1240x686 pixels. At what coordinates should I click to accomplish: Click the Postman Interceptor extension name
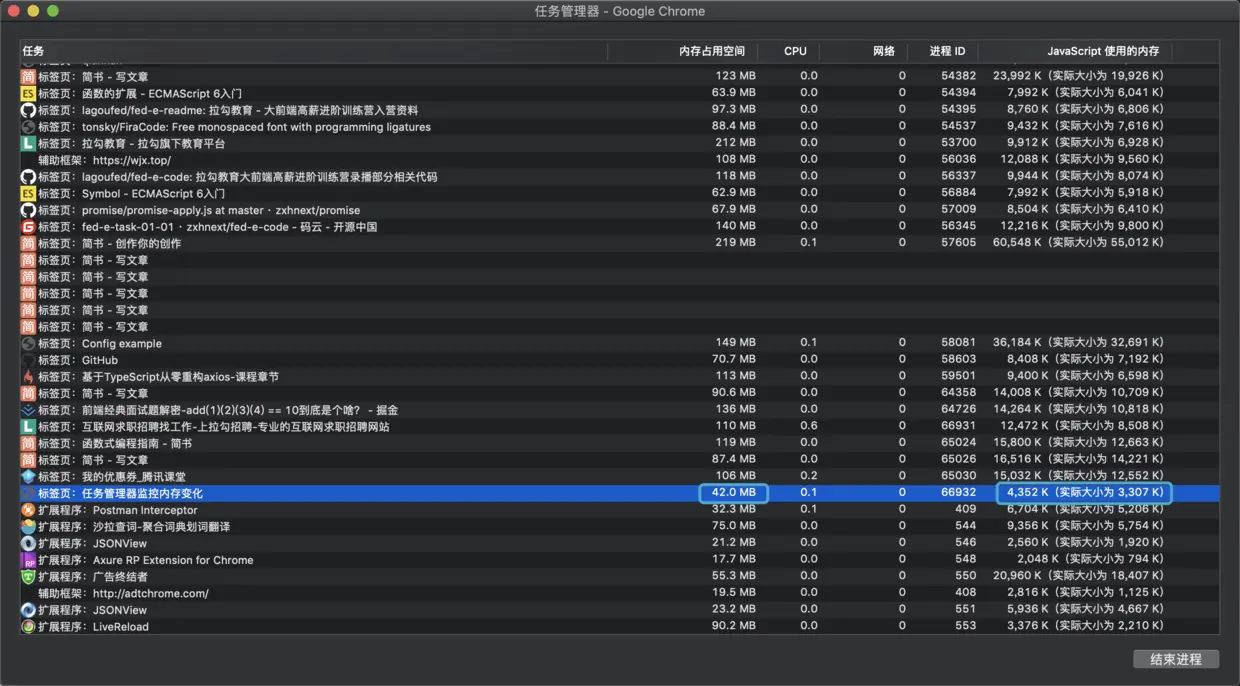145,510
